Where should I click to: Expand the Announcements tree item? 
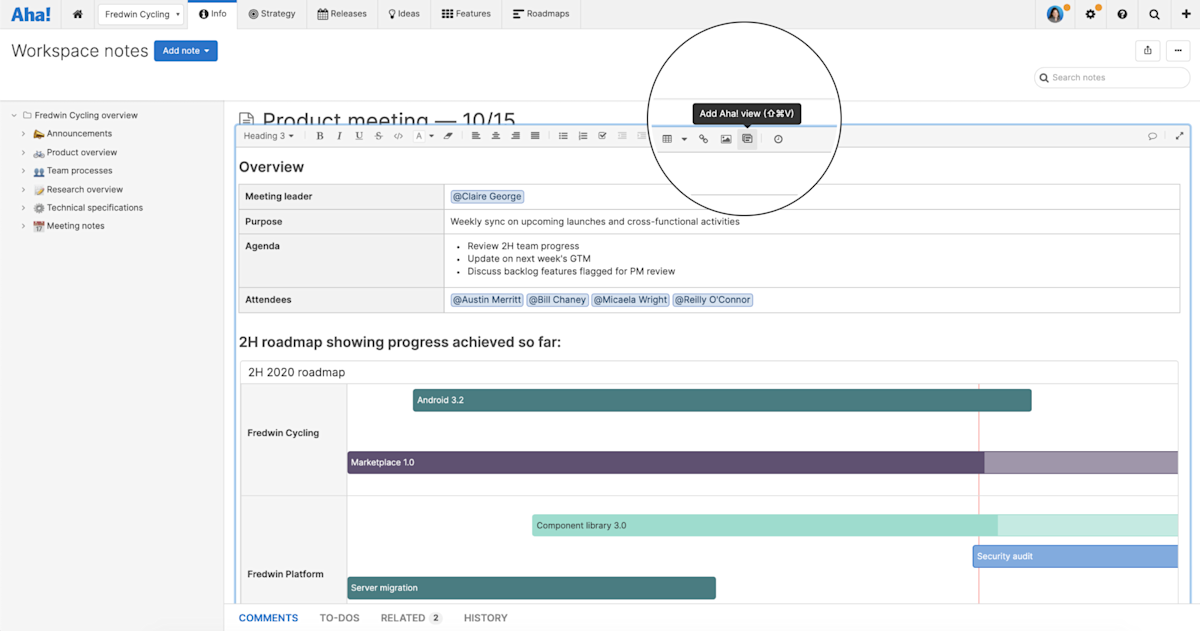(x=24, y=134)
